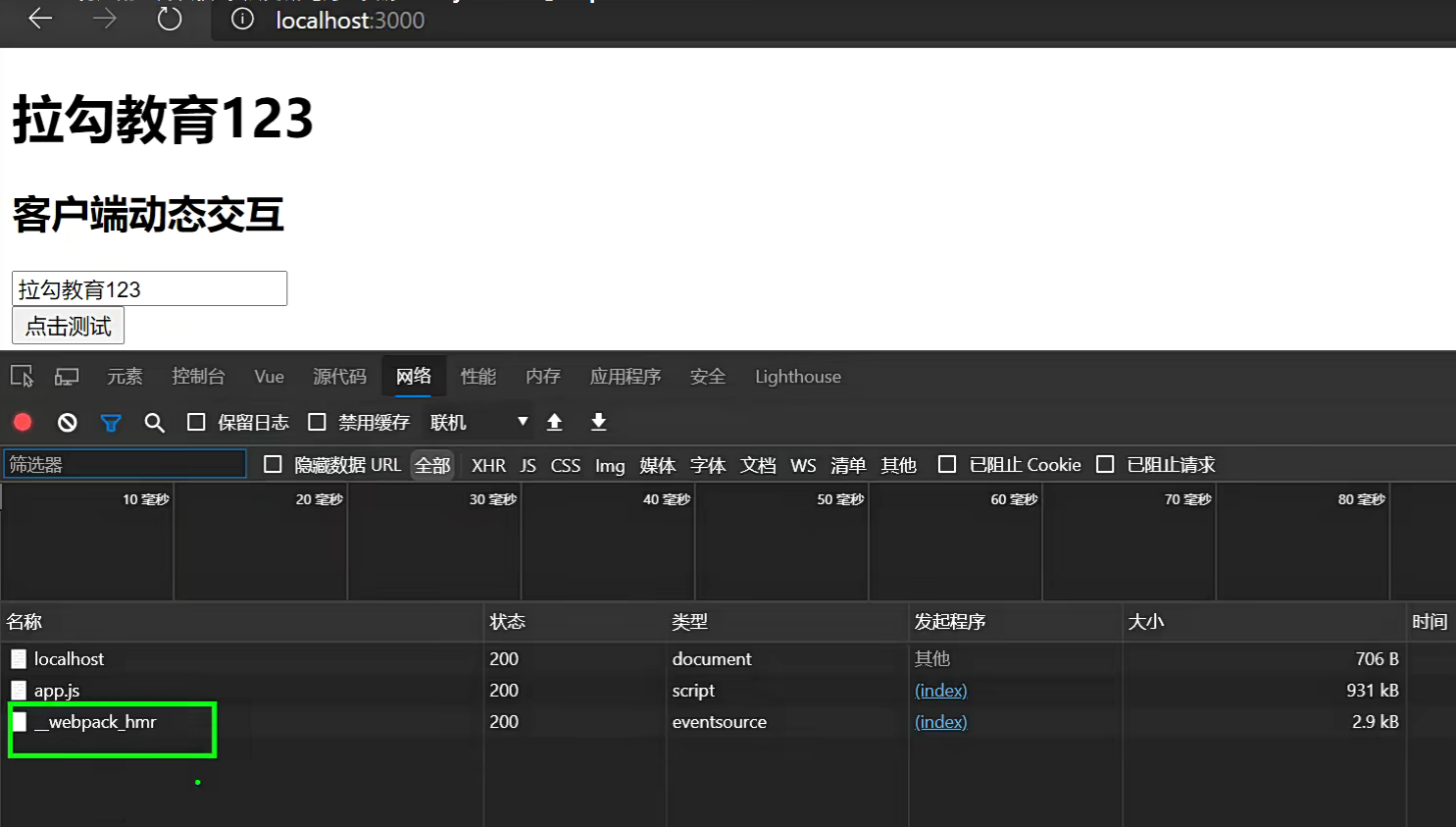Enable the 保留日志 checkbox

click(196, 422)
